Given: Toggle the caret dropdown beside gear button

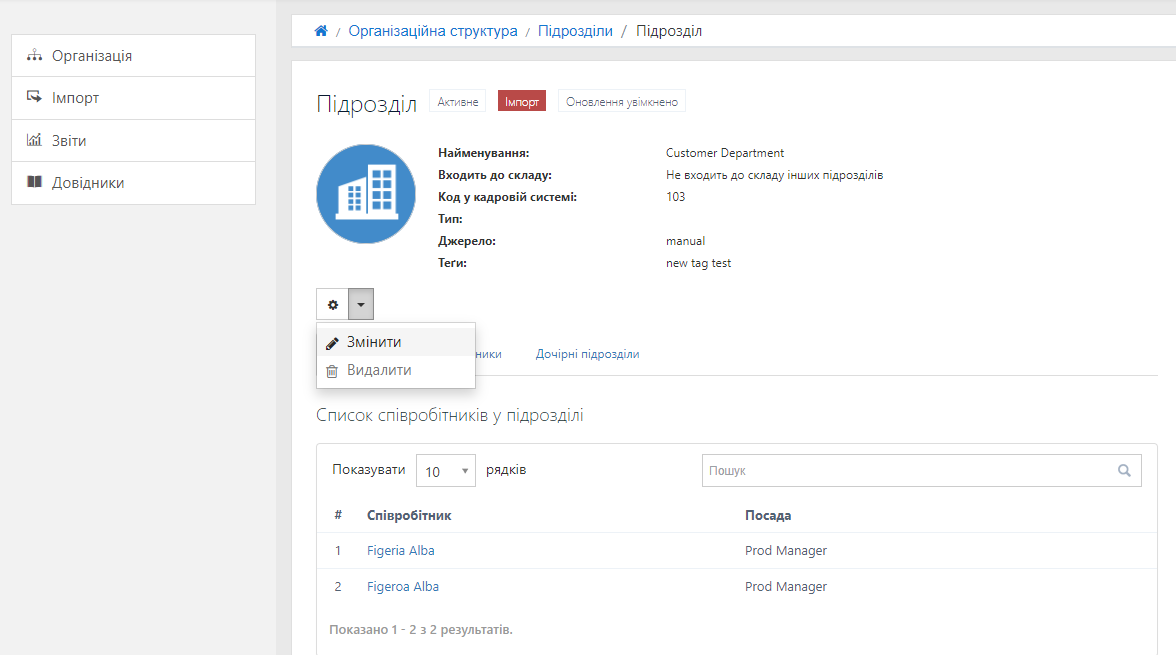Looking at the screenshot, I should pyautogui.click(x=361, y=304).
